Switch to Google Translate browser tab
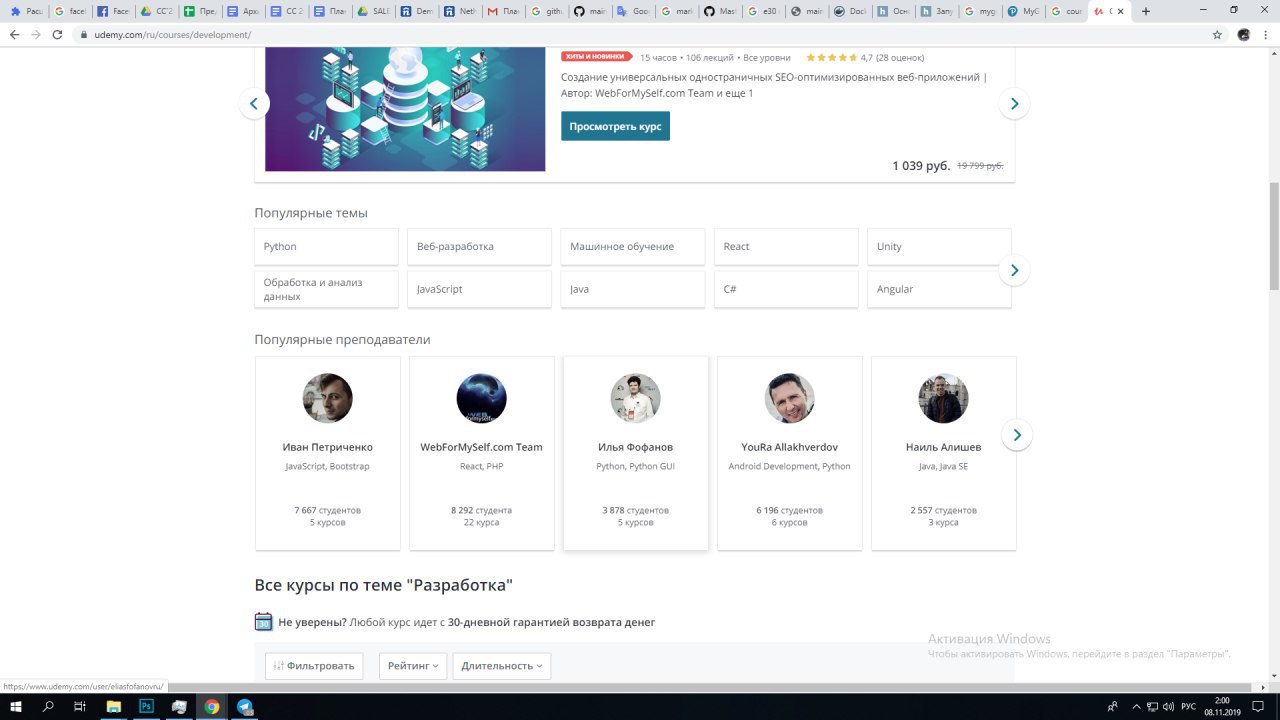1280x720 pixels. point(632,11)
